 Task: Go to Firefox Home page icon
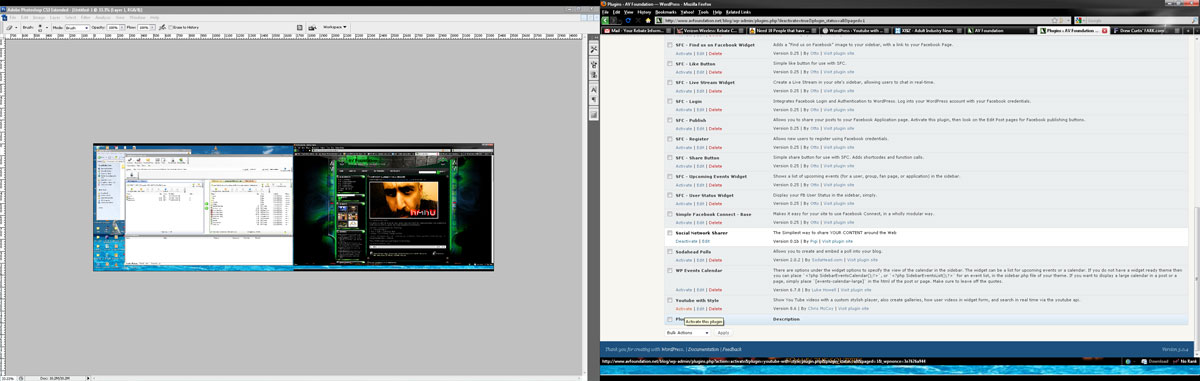(x=648, y=20)
